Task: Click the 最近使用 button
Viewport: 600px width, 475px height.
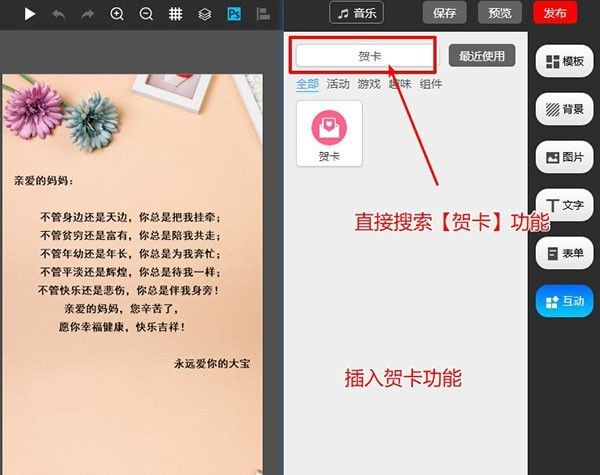Action: tap(482, 56)
